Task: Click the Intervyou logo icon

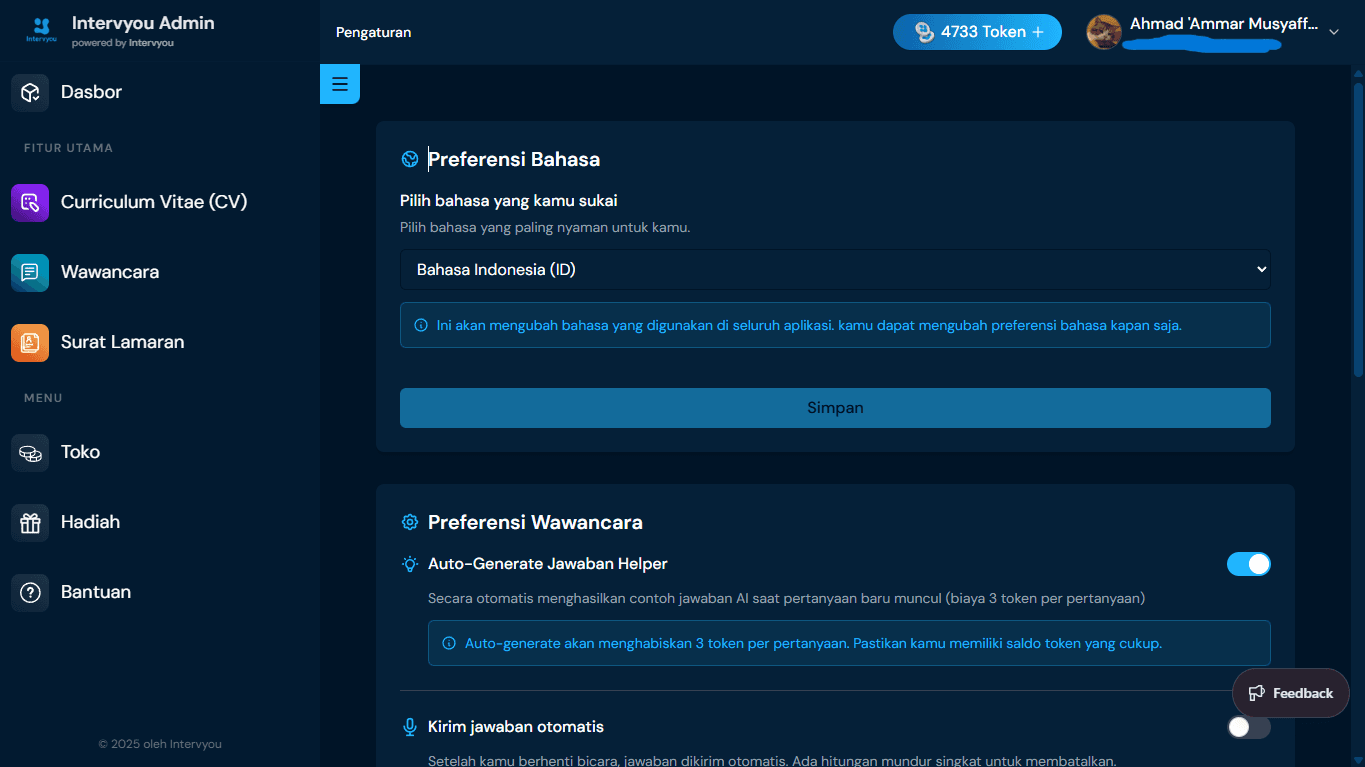Action: click(42, 31)
